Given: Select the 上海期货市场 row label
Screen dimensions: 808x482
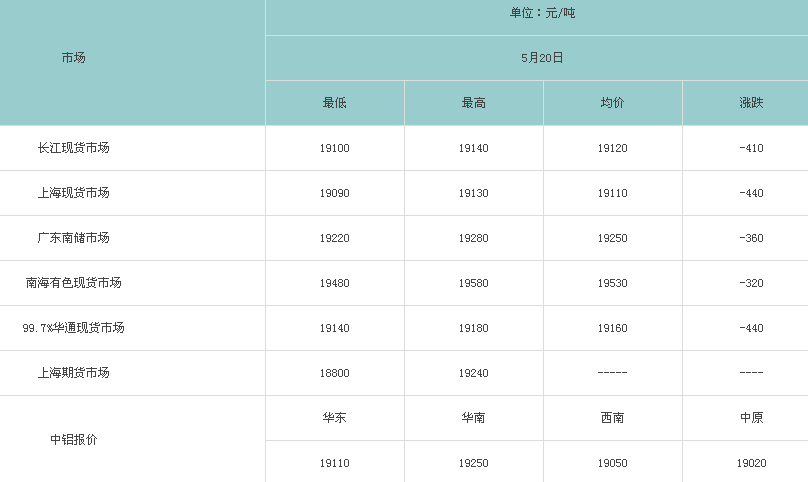Looking at the screenshot, I should pos(74,373).
